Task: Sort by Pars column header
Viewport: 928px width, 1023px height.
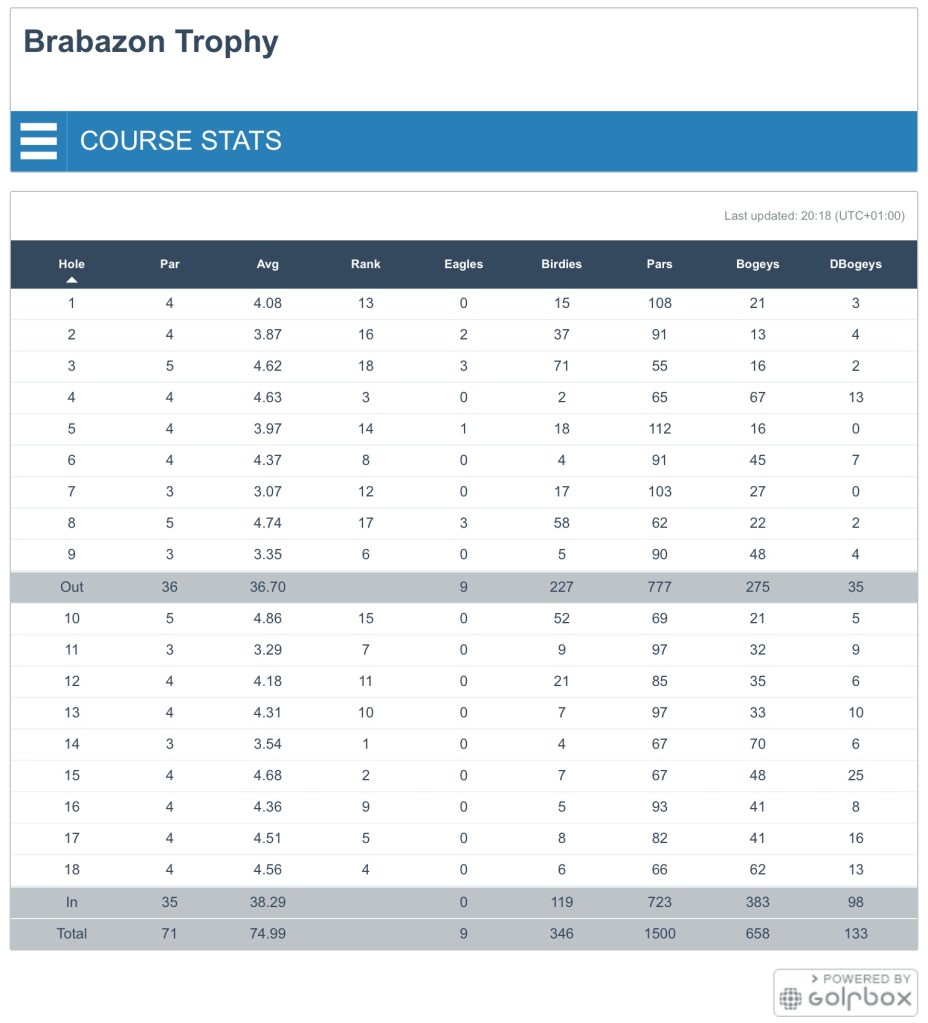Action: [x=659, y=264]
